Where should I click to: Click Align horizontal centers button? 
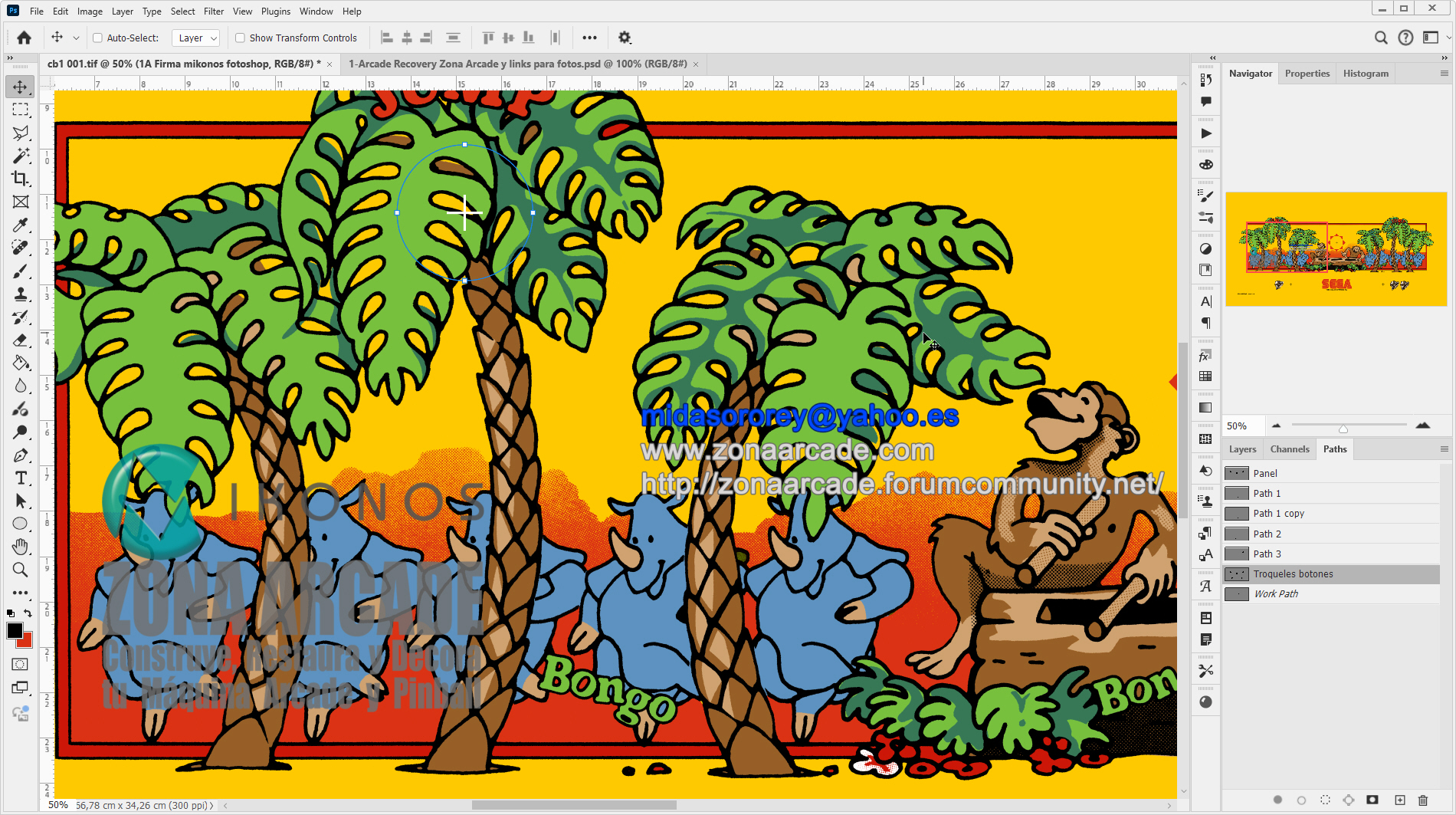click(x=407, y=38)
